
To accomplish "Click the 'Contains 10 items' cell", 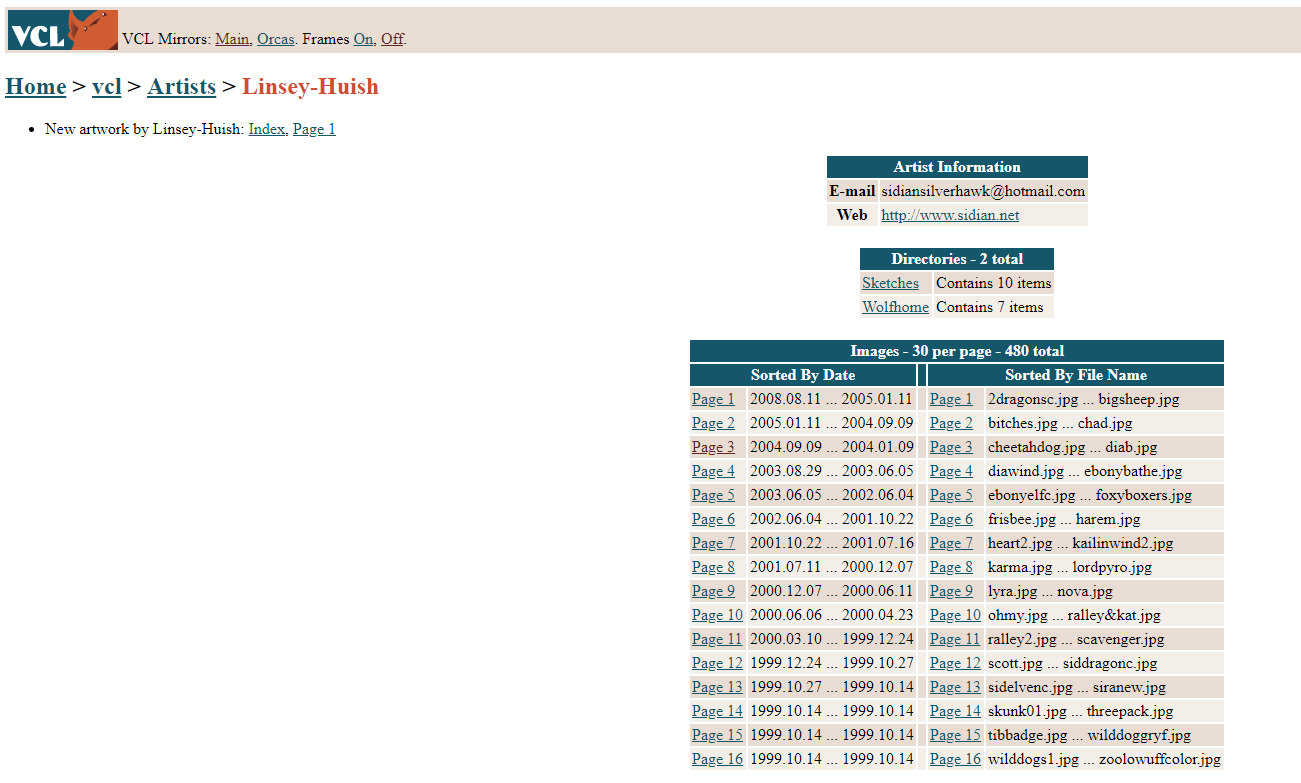I will (x=994, y=283).
